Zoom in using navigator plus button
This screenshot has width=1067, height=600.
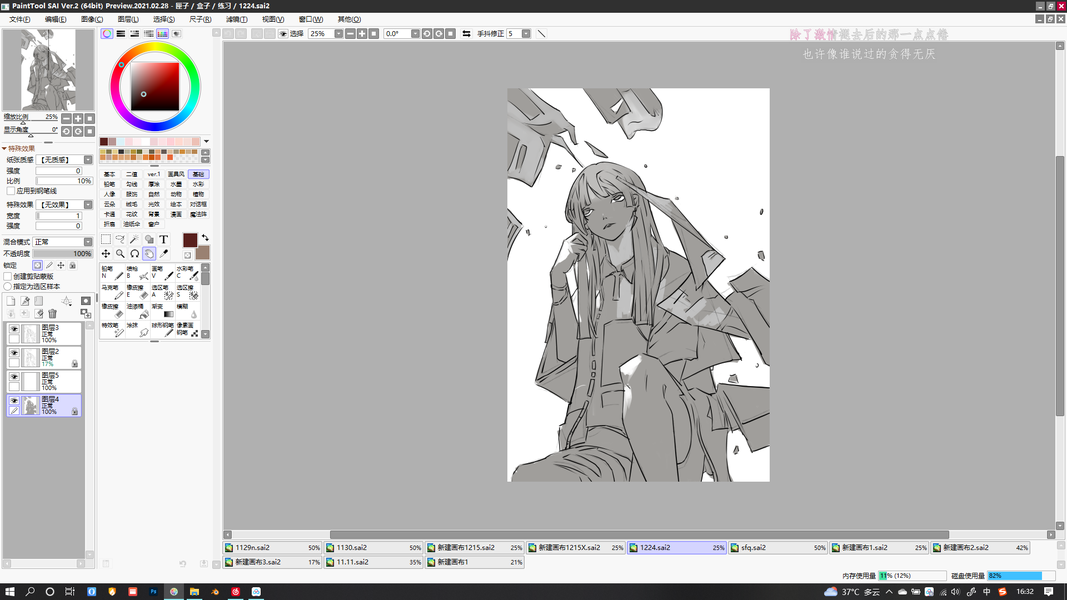(78, 118)
